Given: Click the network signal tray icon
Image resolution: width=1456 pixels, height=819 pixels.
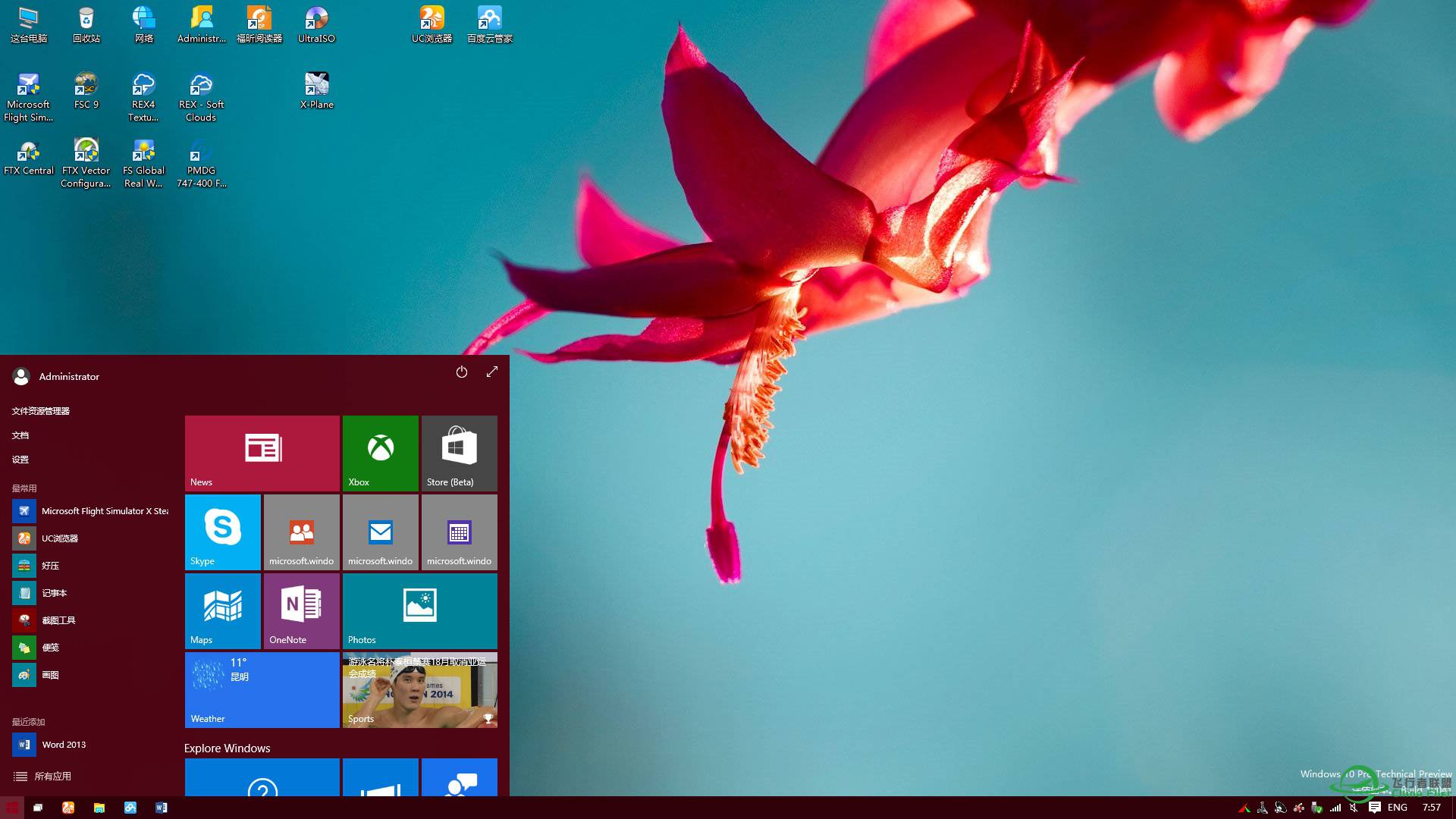Looking at the screenshot, I should [x=1335, y=808].
